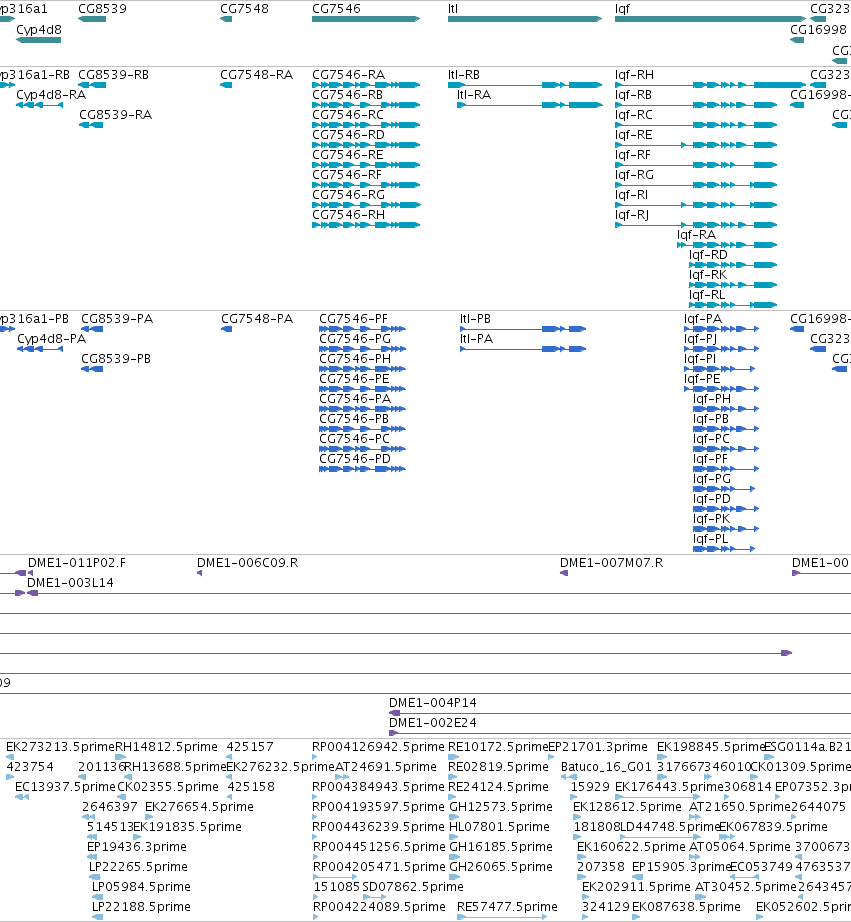Screen dimensions: 851x922
Task: Select the DME1-006C09.R BAC end
Action: [x=248, y=563]
